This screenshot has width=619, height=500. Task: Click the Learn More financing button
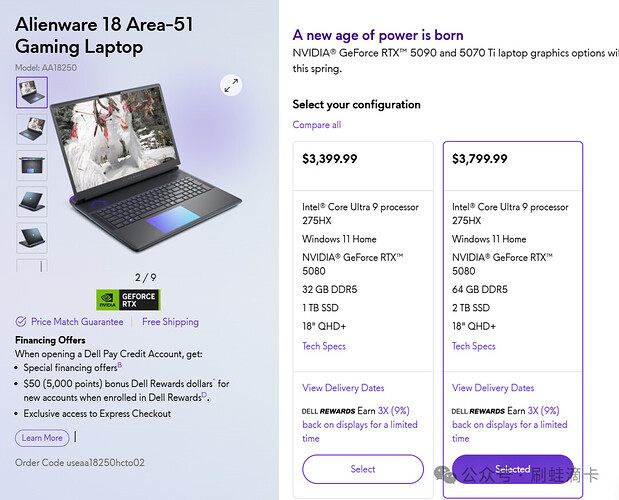[x=42, y=438]
